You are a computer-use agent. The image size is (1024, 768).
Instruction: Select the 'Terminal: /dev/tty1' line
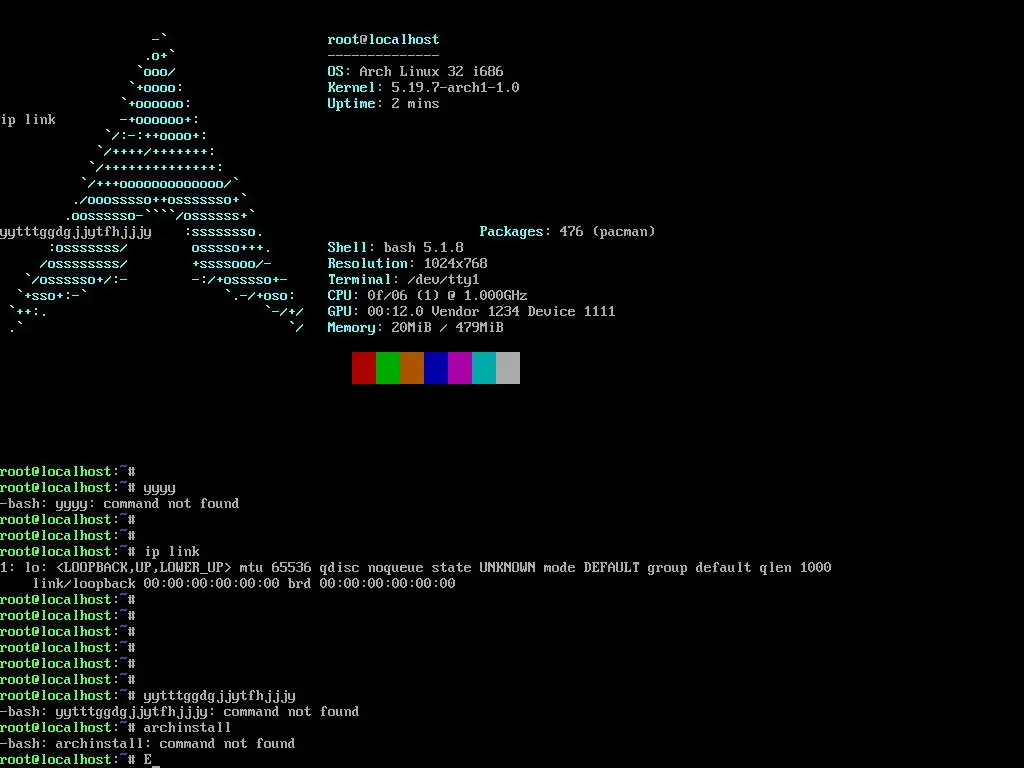(x=404, y=280)
